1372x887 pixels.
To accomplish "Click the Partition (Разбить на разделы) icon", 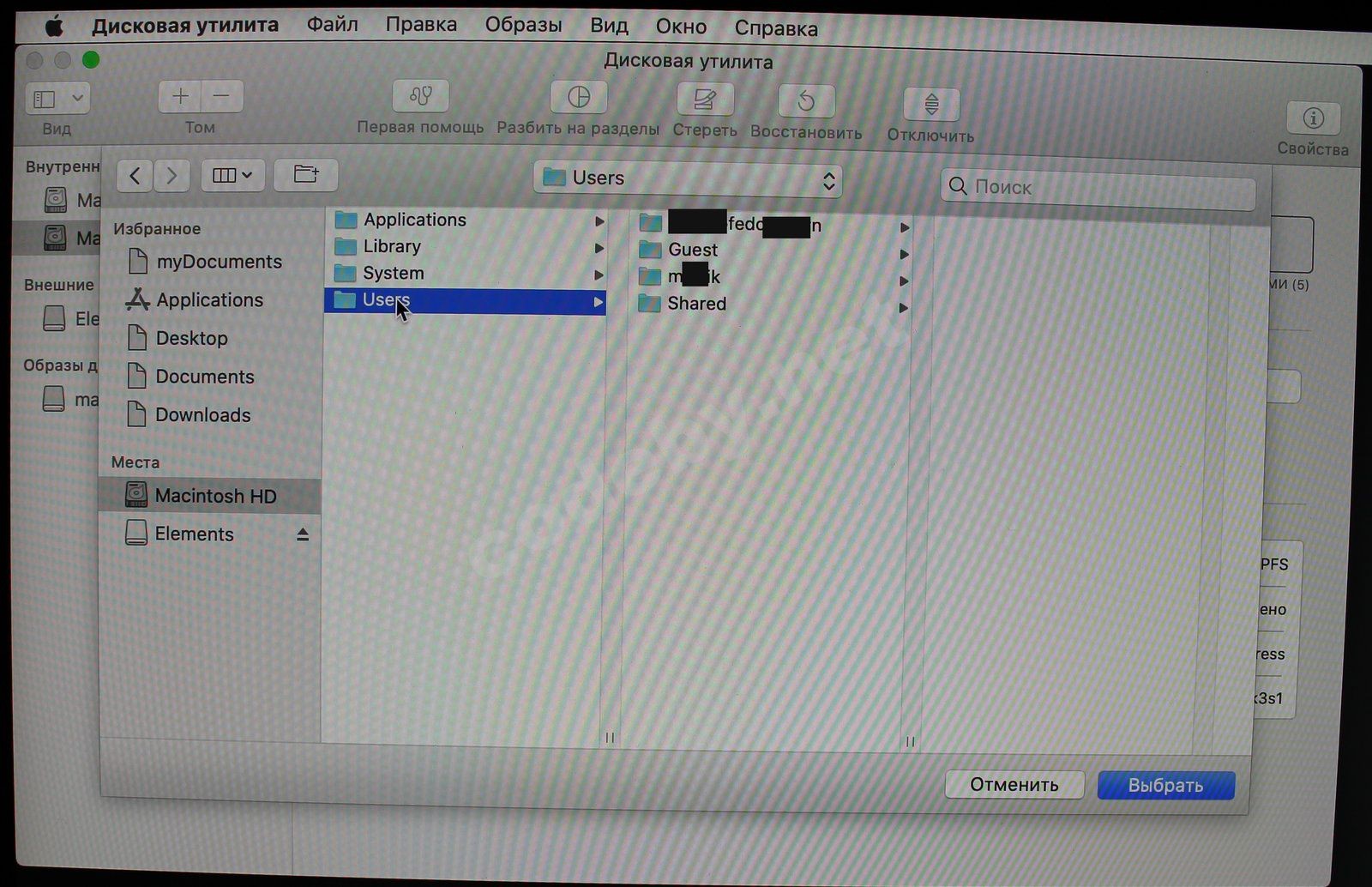I will [x=579, y=97].
